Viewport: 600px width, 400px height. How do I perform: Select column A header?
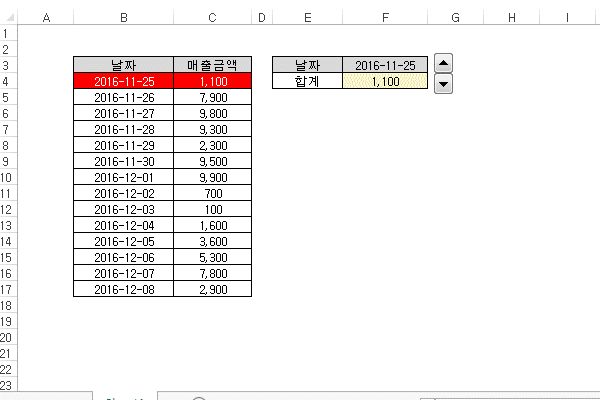[x=46, y=18]
